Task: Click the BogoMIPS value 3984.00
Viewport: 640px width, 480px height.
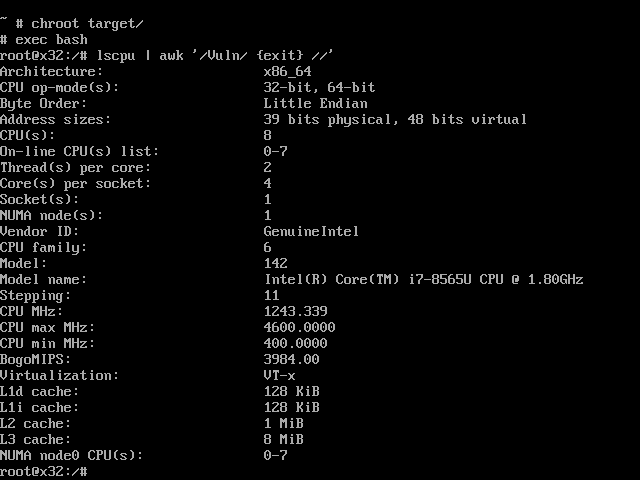Action: point(292,359)
